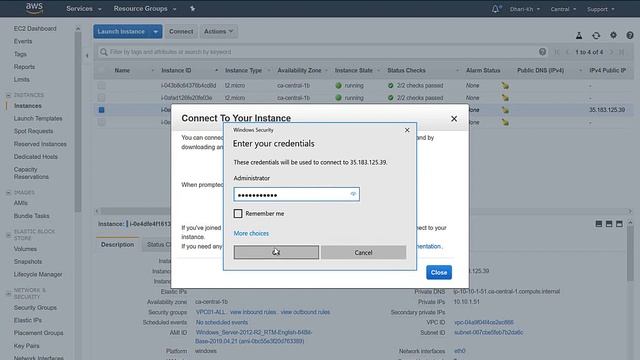The image size is (640, 360).
Task: Collapse the INSTANCES sidebar section
Action: (9, 95)
